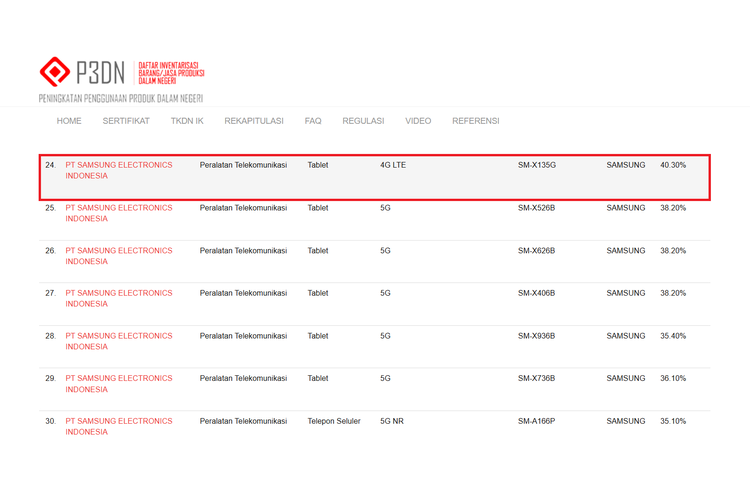Click Peralatan Telekomunikasi in row 30

pyautogui.click(x=243, y=421)
